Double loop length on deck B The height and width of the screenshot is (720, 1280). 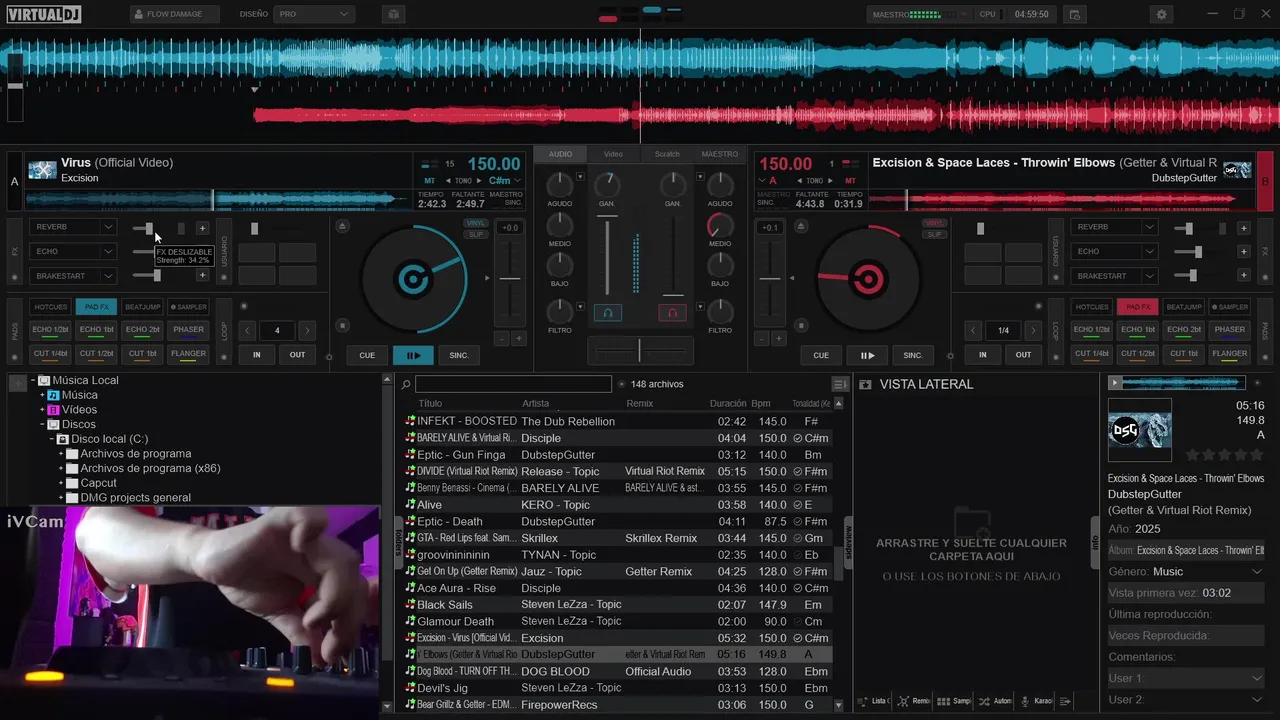(1033, 330)
